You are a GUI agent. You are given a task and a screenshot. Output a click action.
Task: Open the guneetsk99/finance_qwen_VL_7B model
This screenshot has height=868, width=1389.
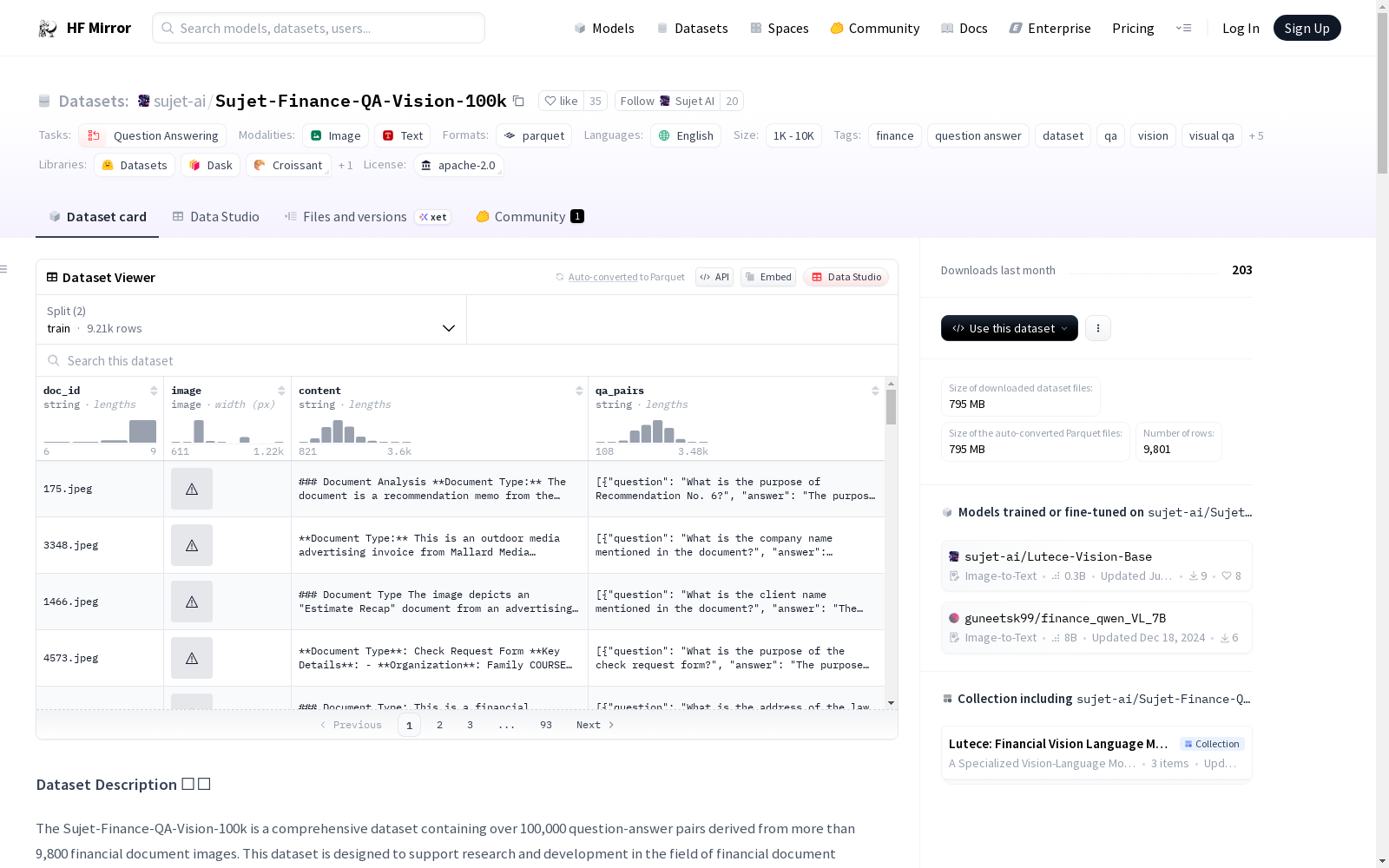(1096, 627)
